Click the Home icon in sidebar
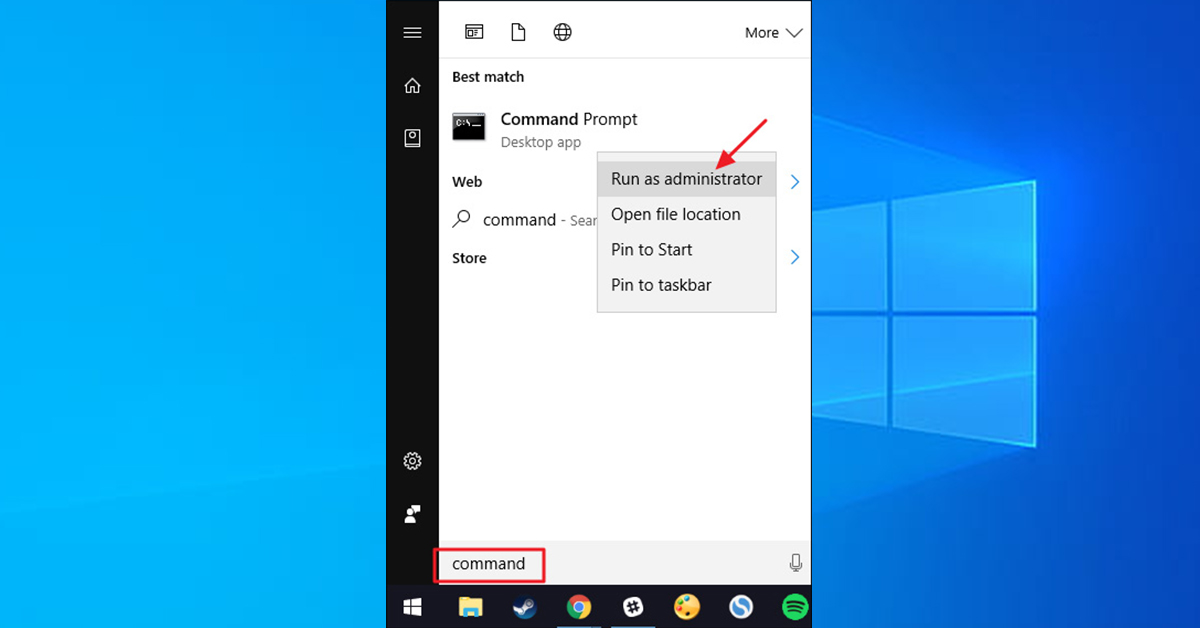Image resolution: width=1200 pixels, height=628 pixels. click(x=412, y=86)
